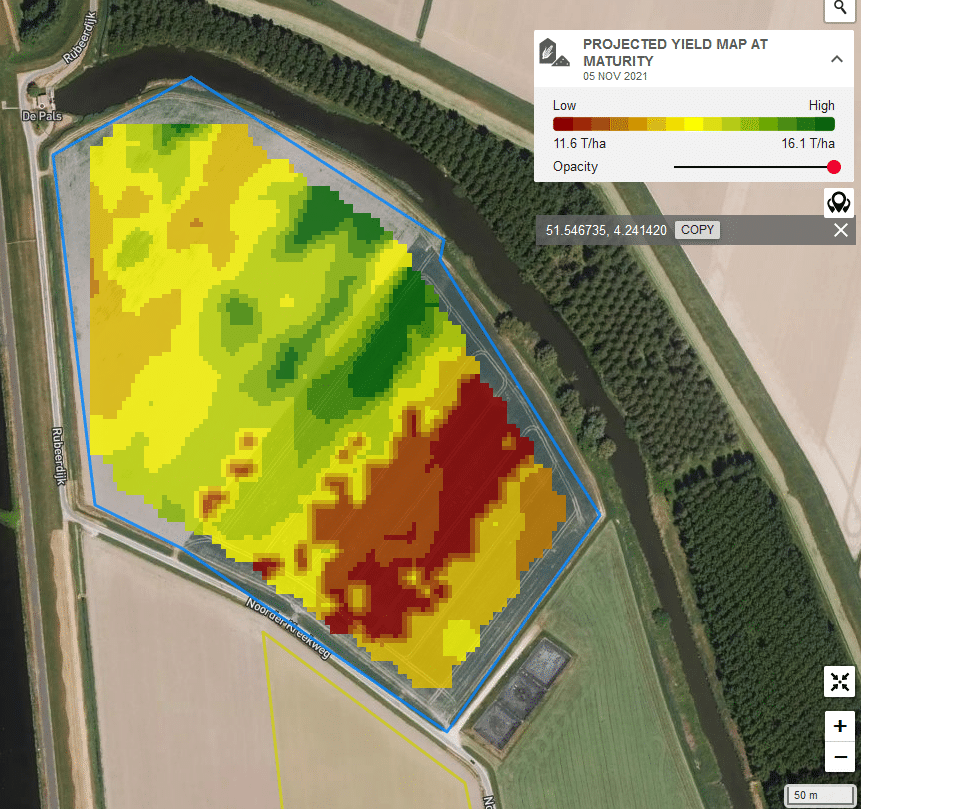Zoom in with the plus button
This screenshot has height=809, width=980.
pos(839,726)
